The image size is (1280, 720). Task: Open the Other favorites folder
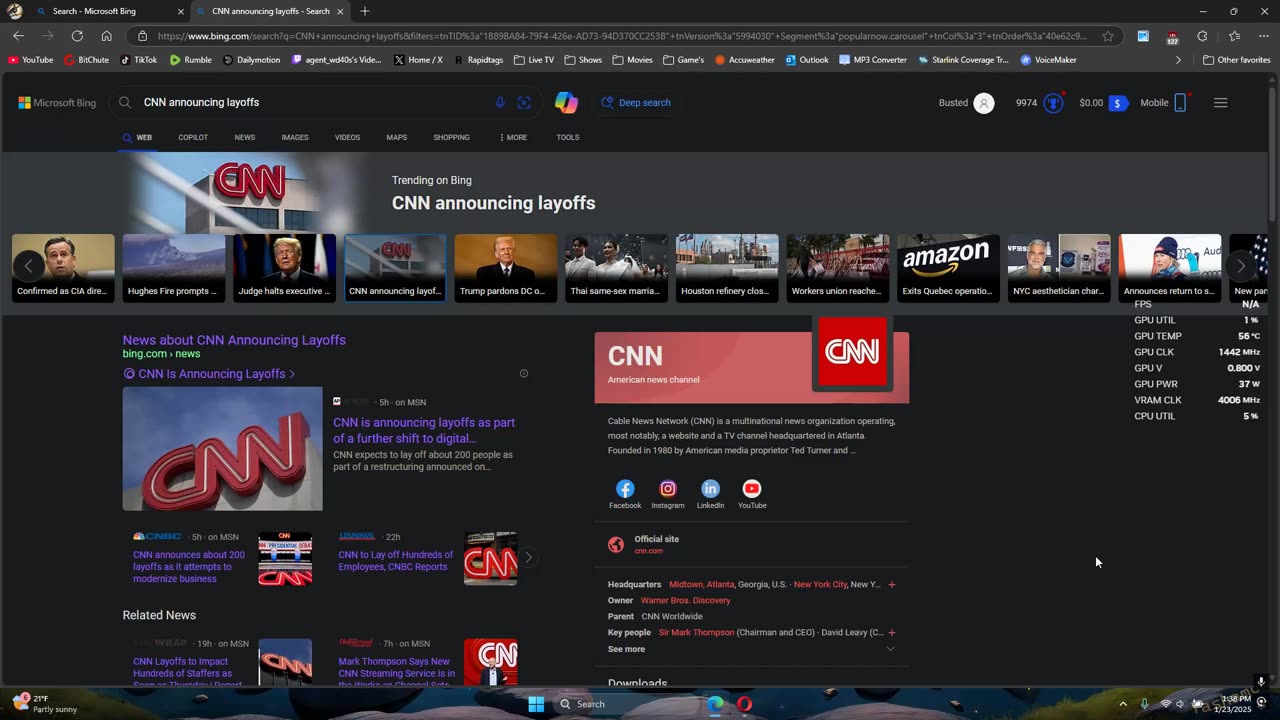coord(1237,60)
